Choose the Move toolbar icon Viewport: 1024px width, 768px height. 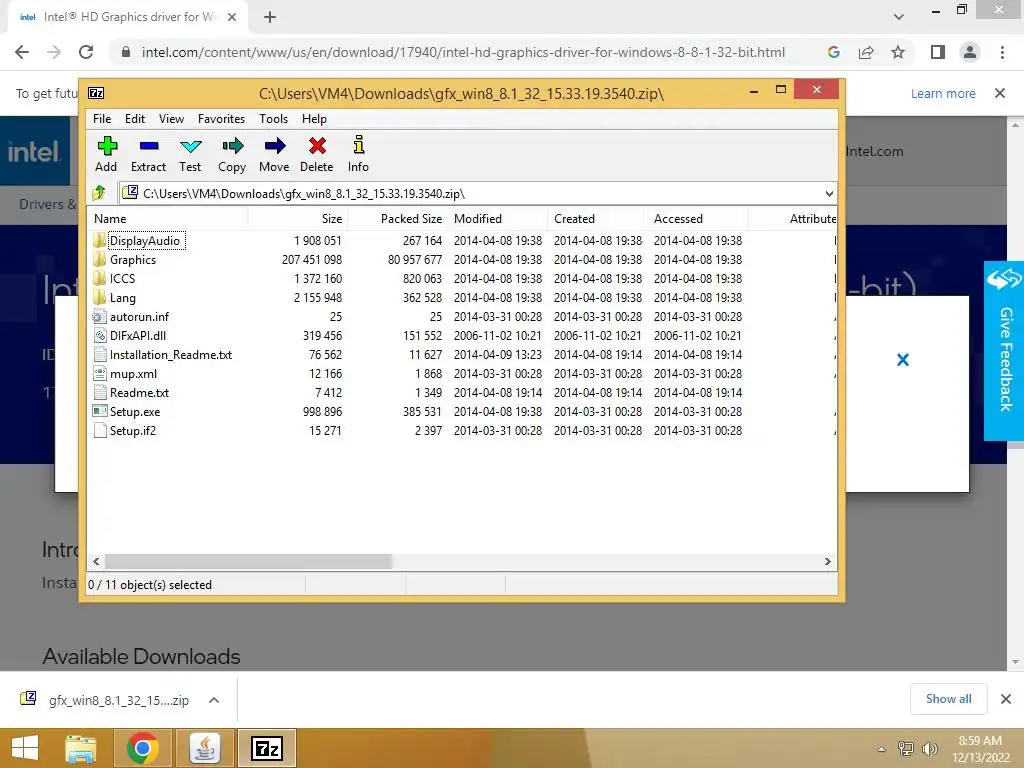point(274,146)
